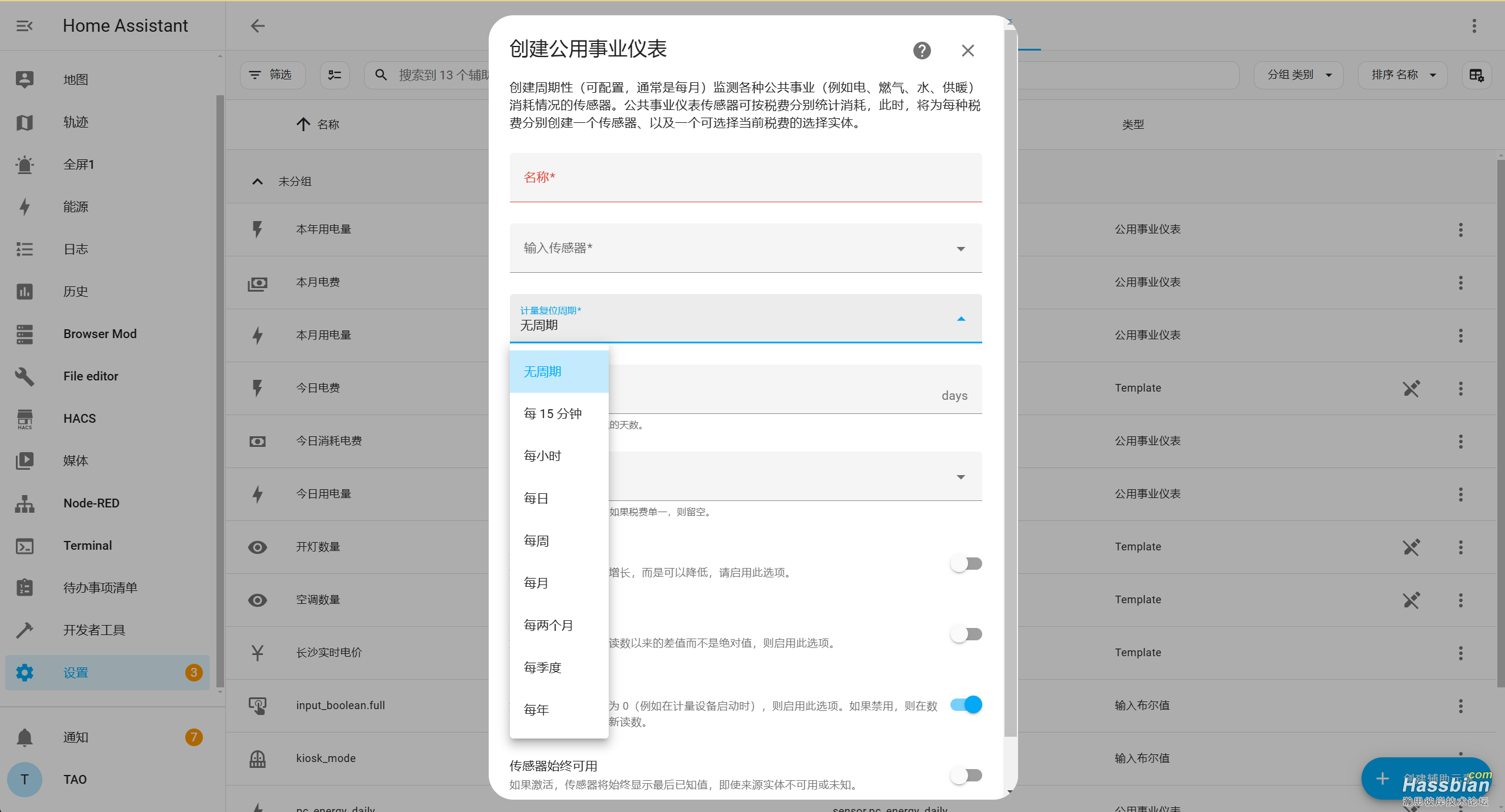Toggle 传感器始终可用 switch
The width and height of the screenshot is (1505, 812).
point(966,775)
